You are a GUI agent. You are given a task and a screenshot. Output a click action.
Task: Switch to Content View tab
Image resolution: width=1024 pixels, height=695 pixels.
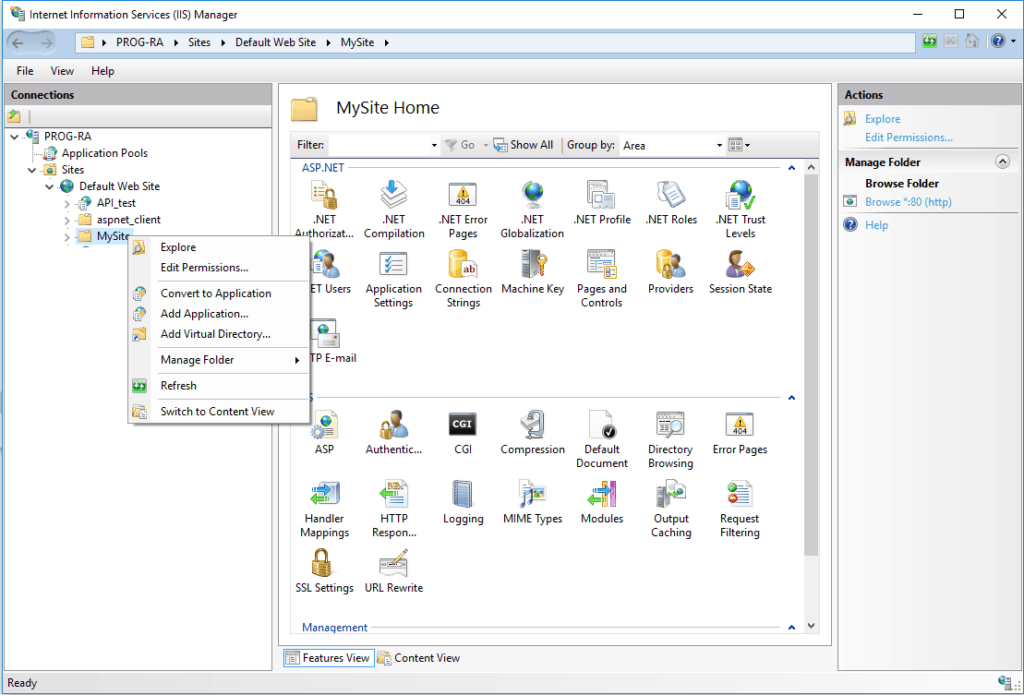418,658
